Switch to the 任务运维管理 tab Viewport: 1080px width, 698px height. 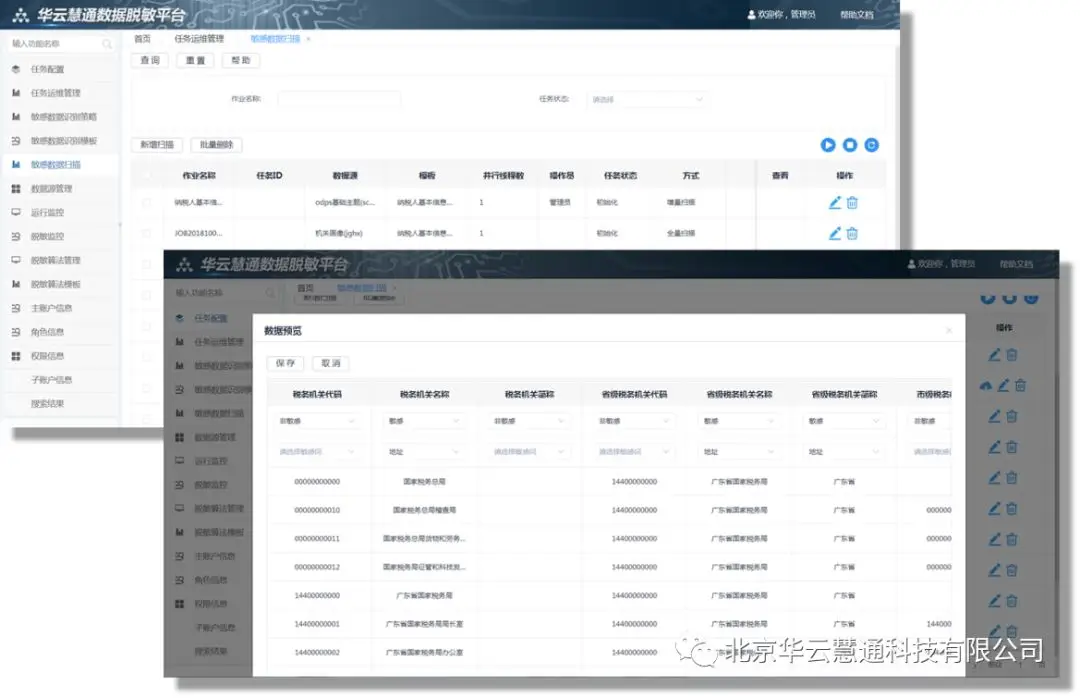pos(199,39)
